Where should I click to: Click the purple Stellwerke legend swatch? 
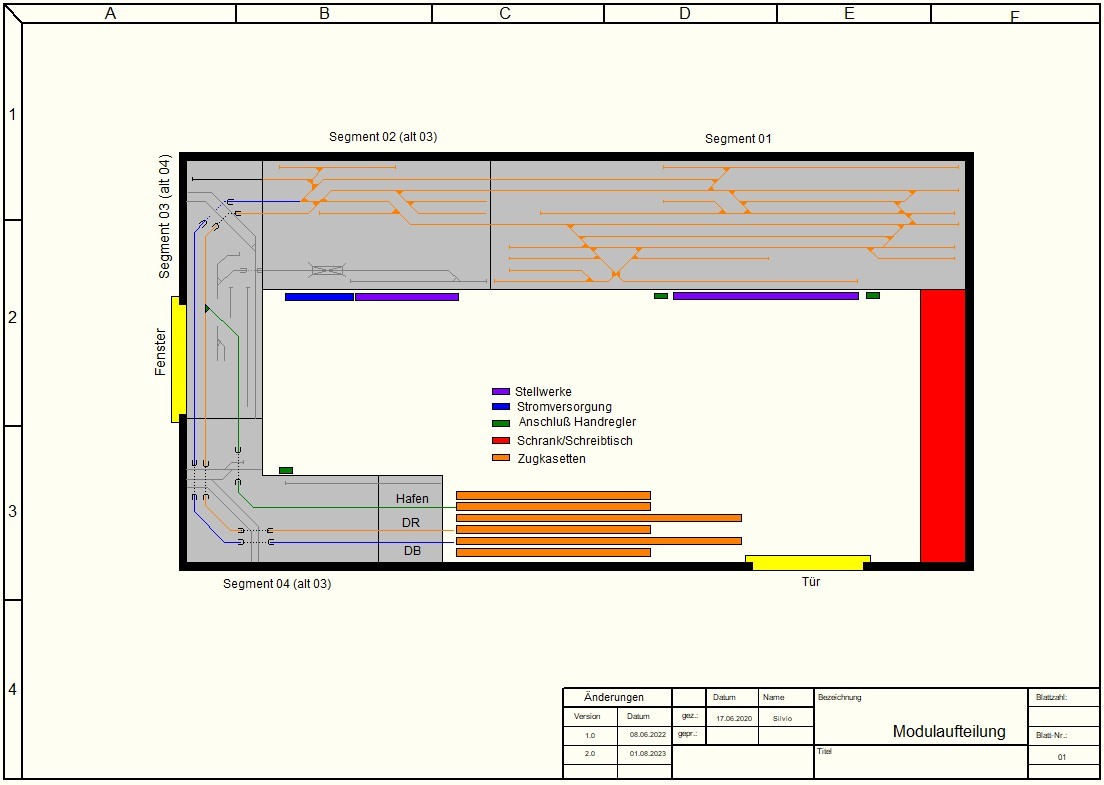point(501,392)
